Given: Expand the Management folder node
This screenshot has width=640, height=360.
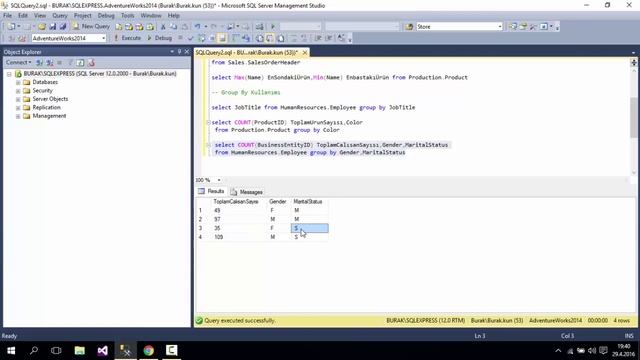Looking at the screenshot, I should pyautogui.click(x=18, y=116).
